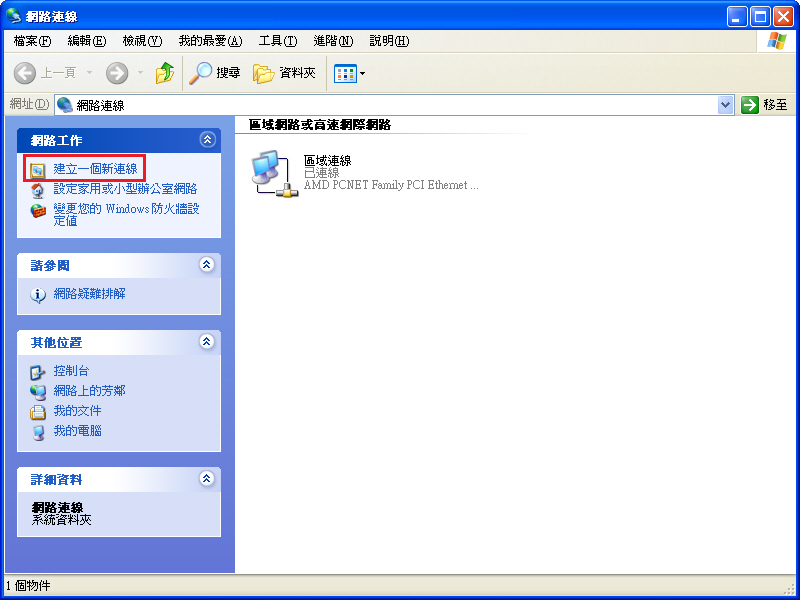
Task: Collapse the 請參閱 panel section
Action: tap(207, 265)
